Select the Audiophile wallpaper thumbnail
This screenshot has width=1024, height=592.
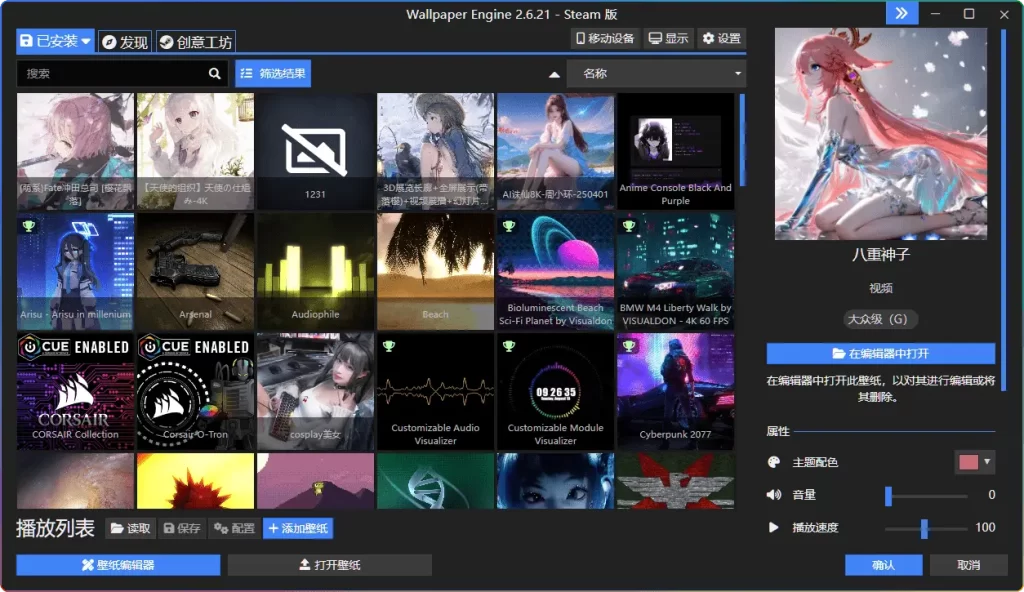click(315, 271)
